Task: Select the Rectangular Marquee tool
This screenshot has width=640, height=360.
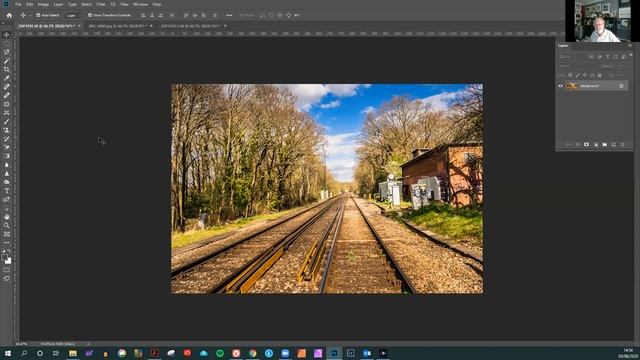Action: coord(7,43)
